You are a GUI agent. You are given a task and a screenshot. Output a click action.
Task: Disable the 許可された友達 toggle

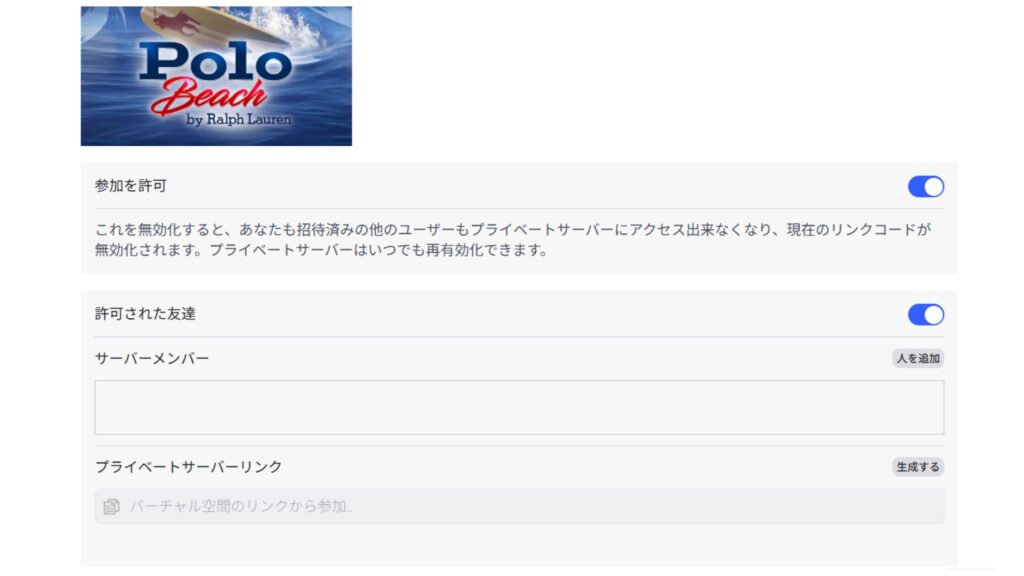coord(925,315)
